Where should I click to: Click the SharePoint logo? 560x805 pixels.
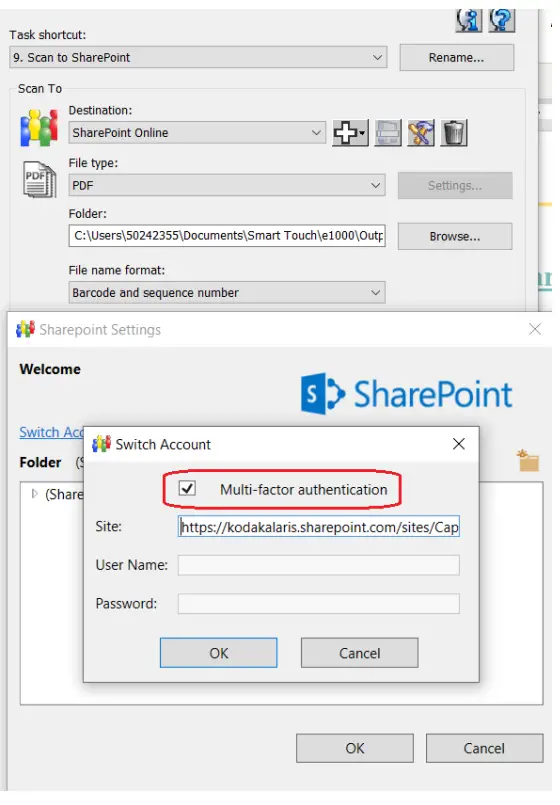406,394
